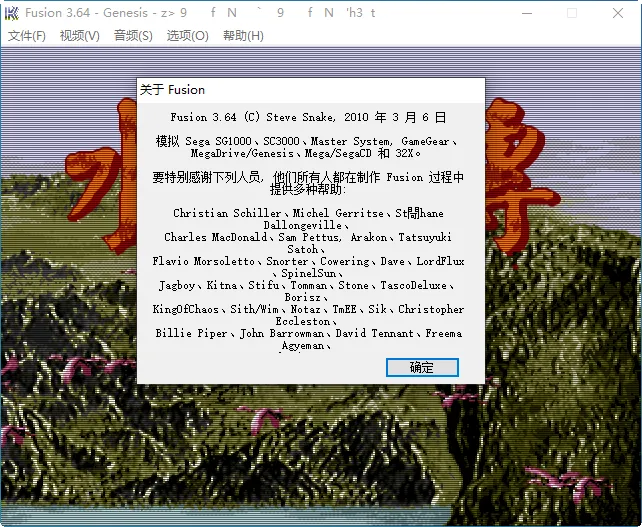Open the 选项(O) menu
Viewport: 642px width, 527px height.
tap(187, 36)
